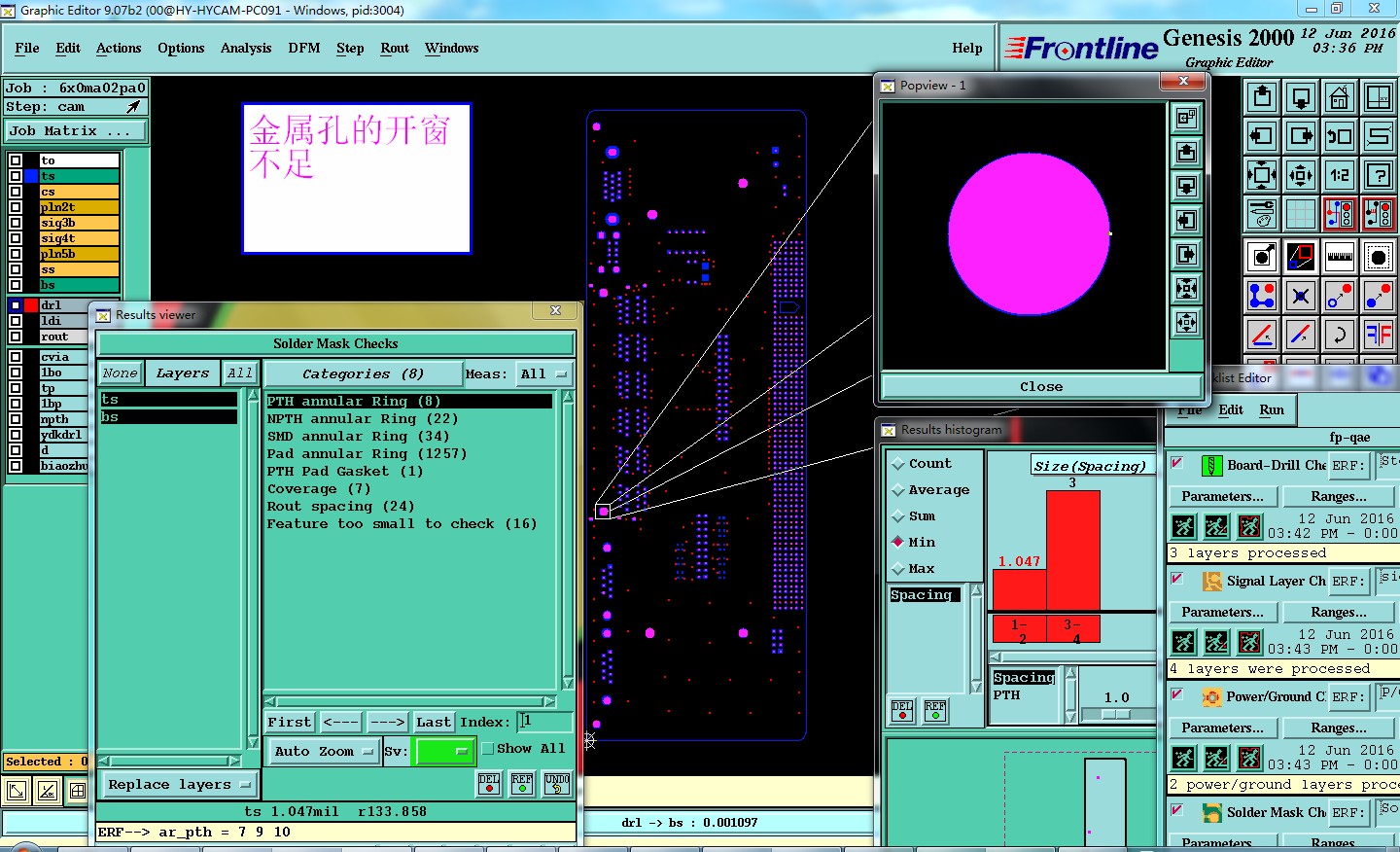The width and height of the screenshot is (1400, 852).
Task: Open the Analysis menu
Action: pos(246,48)
